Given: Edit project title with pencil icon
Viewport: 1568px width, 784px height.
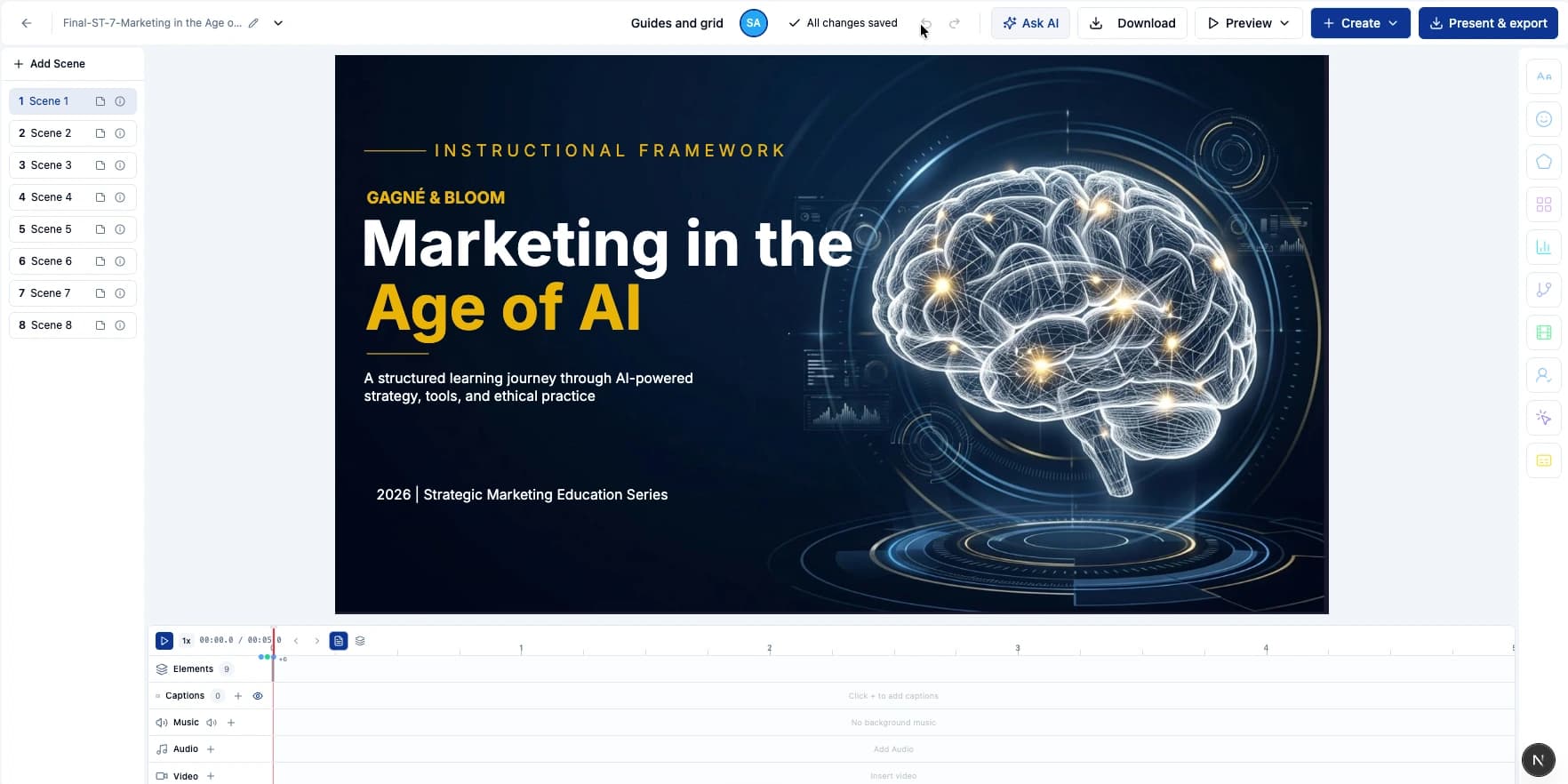Looking at the screenshot, I should (x=253, y=23).
